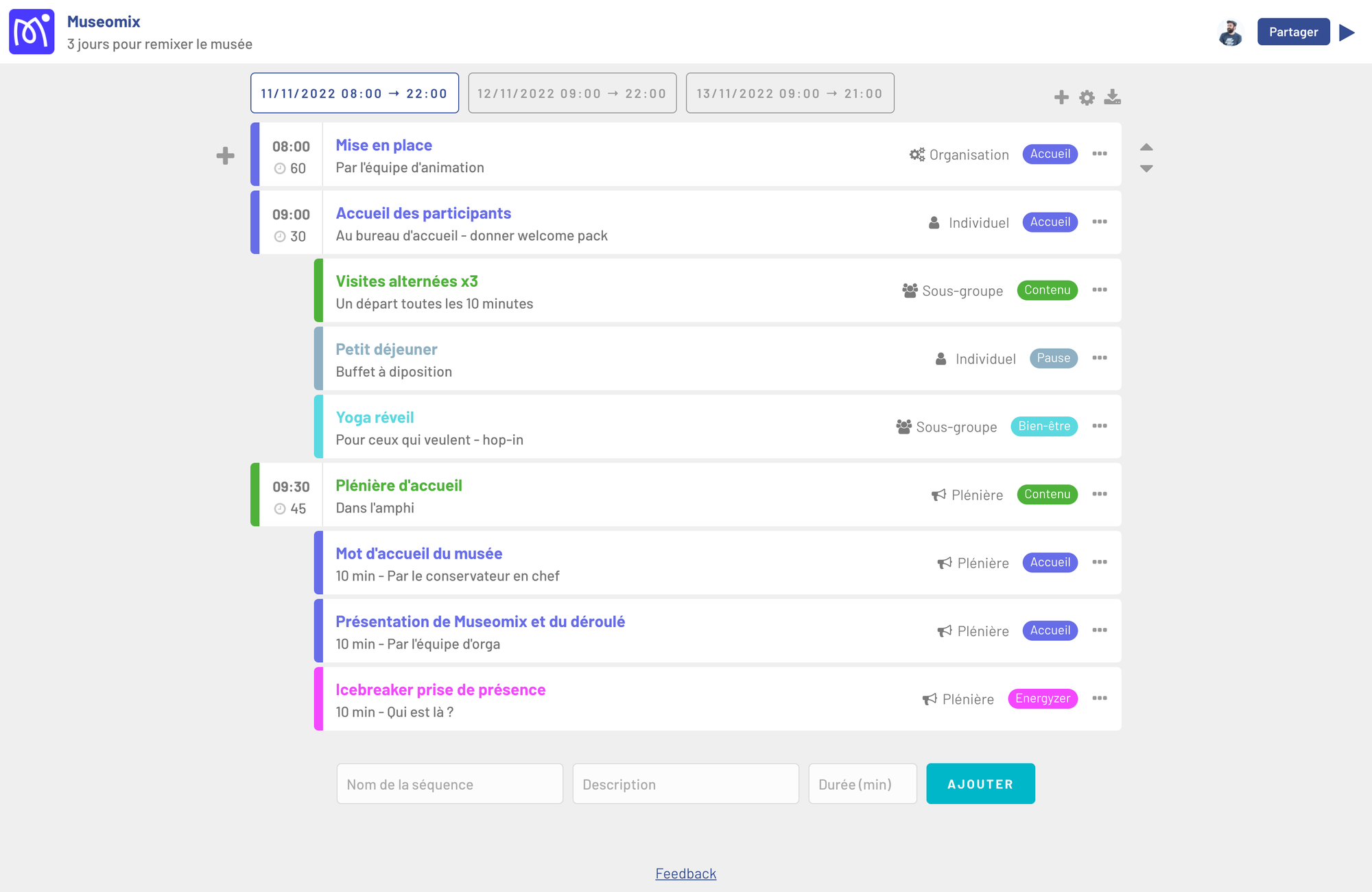Screen dimensions: 1372x892
Task: Switch to the 12/11/2022 day tab
Action: point(572,93)
